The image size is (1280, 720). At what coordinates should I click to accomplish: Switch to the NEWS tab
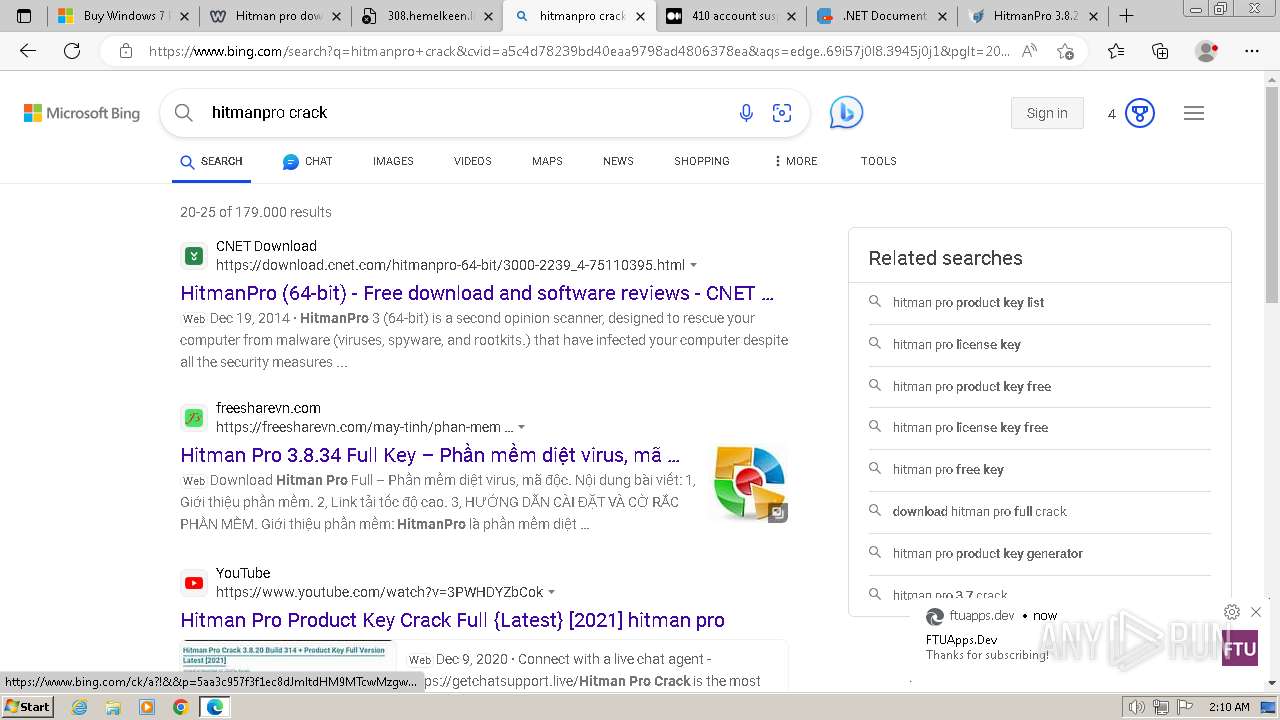(618, 161)
